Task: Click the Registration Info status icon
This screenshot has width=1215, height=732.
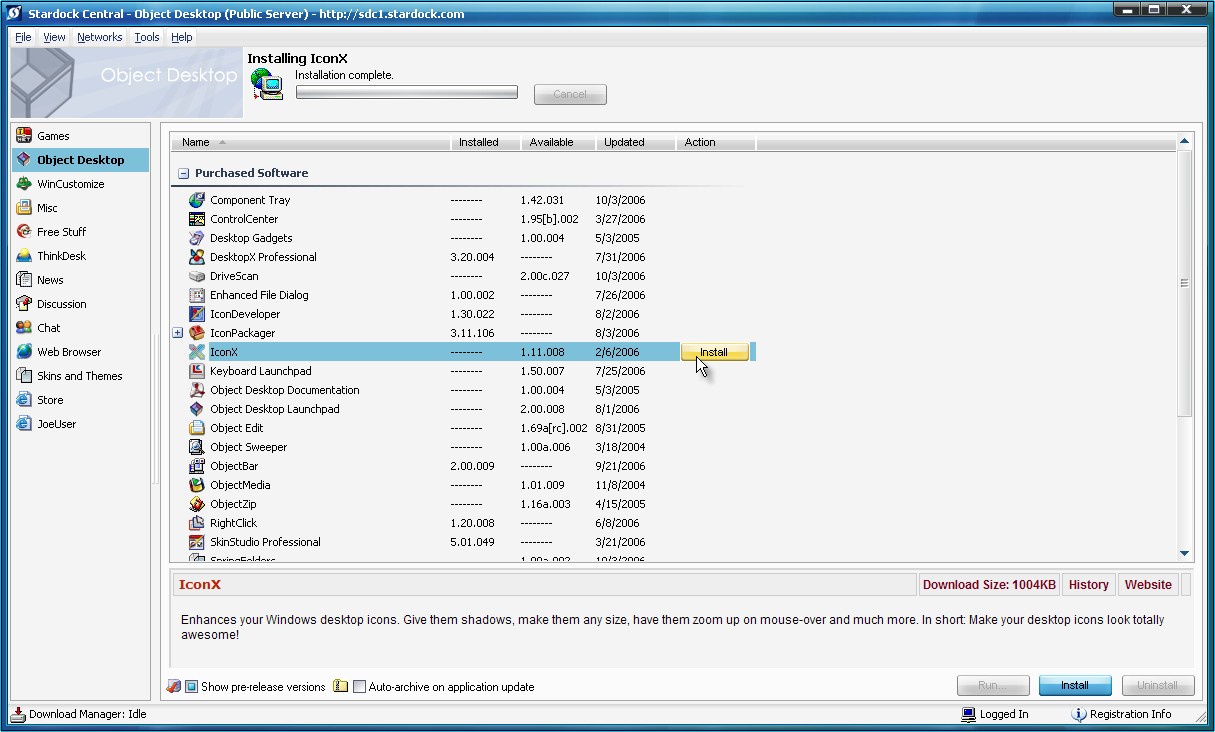Action: pyautogui.click(x=1078, y=714)
